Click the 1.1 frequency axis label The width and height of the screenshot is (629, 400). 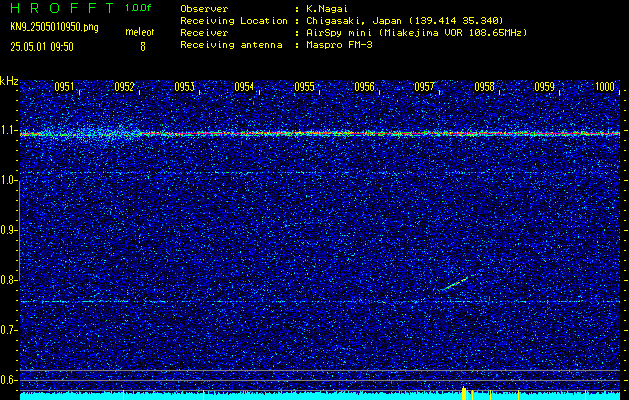[x=8, y=130]
